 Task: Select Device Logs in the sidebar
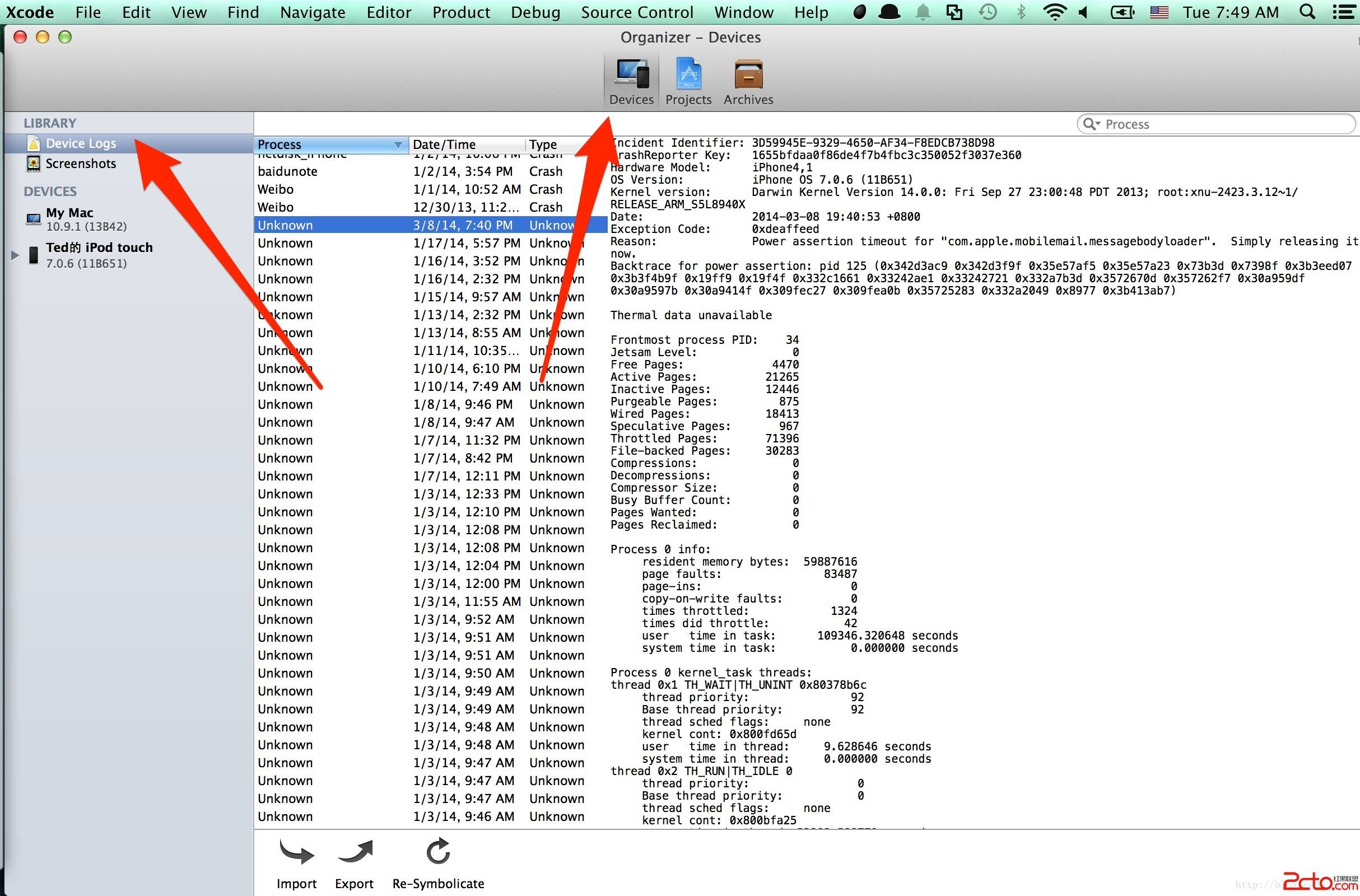[x=81, y=143]
